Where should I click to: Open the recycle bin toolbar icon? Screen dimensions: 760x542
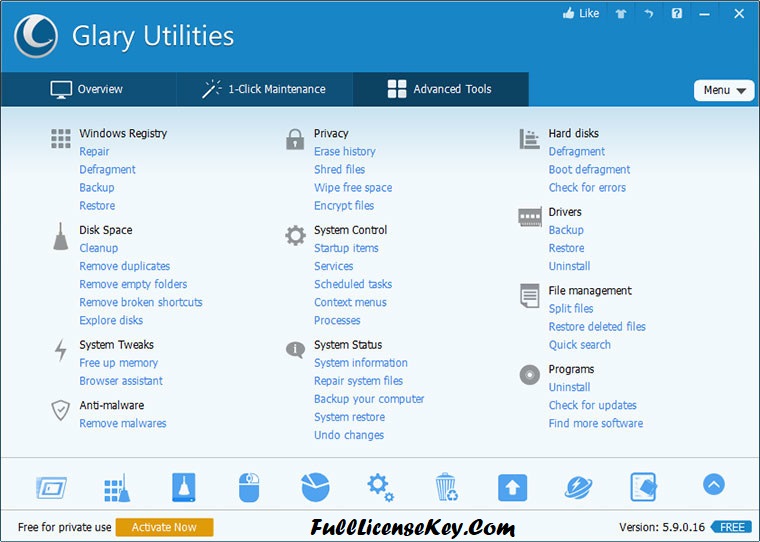point(446,487)
